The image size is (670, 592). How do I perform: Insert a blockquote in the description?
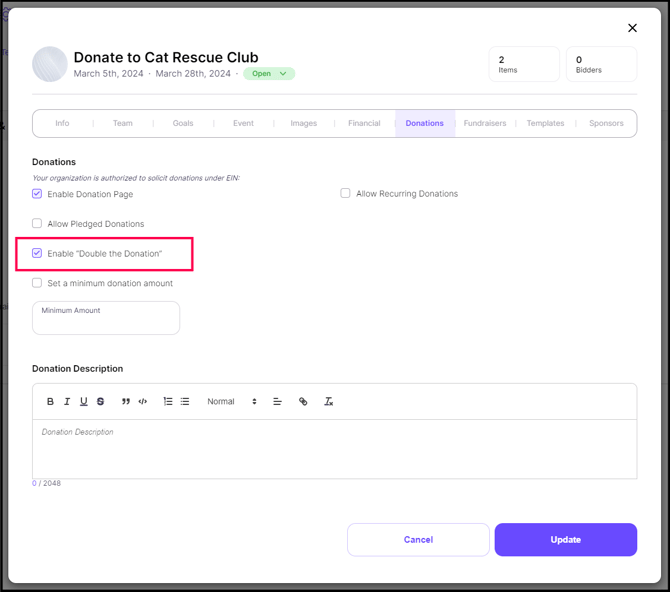pos(126,402)
